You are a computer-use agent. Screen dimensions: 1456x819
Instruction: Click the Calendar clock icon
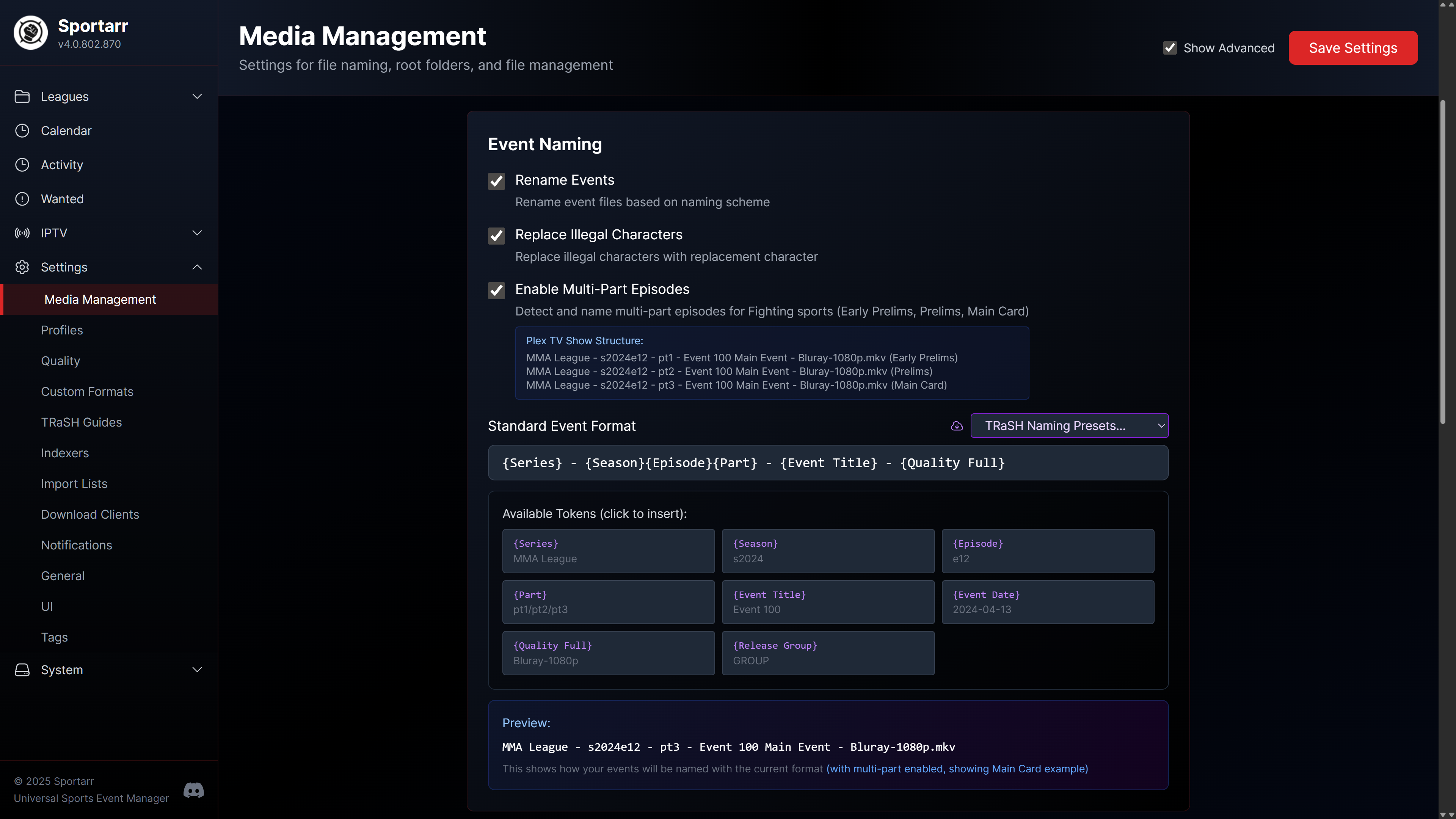22,130
